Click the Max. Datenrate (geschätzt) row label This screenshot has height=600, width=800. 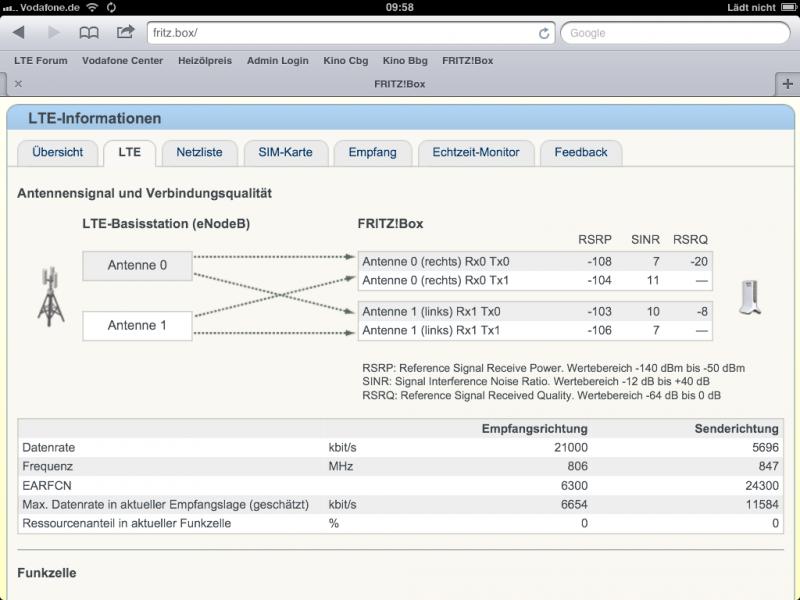click(165, 505)
